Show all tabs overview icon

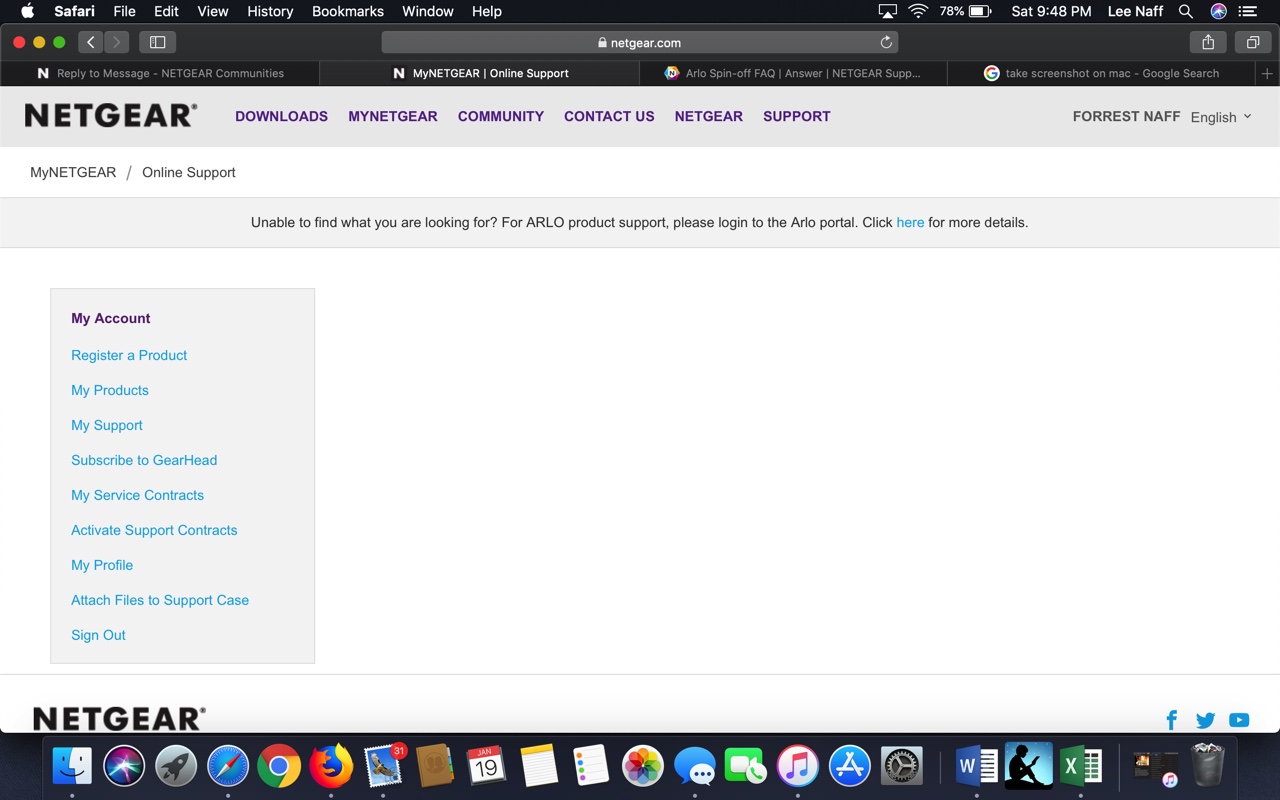click(x=1252, y=42)
